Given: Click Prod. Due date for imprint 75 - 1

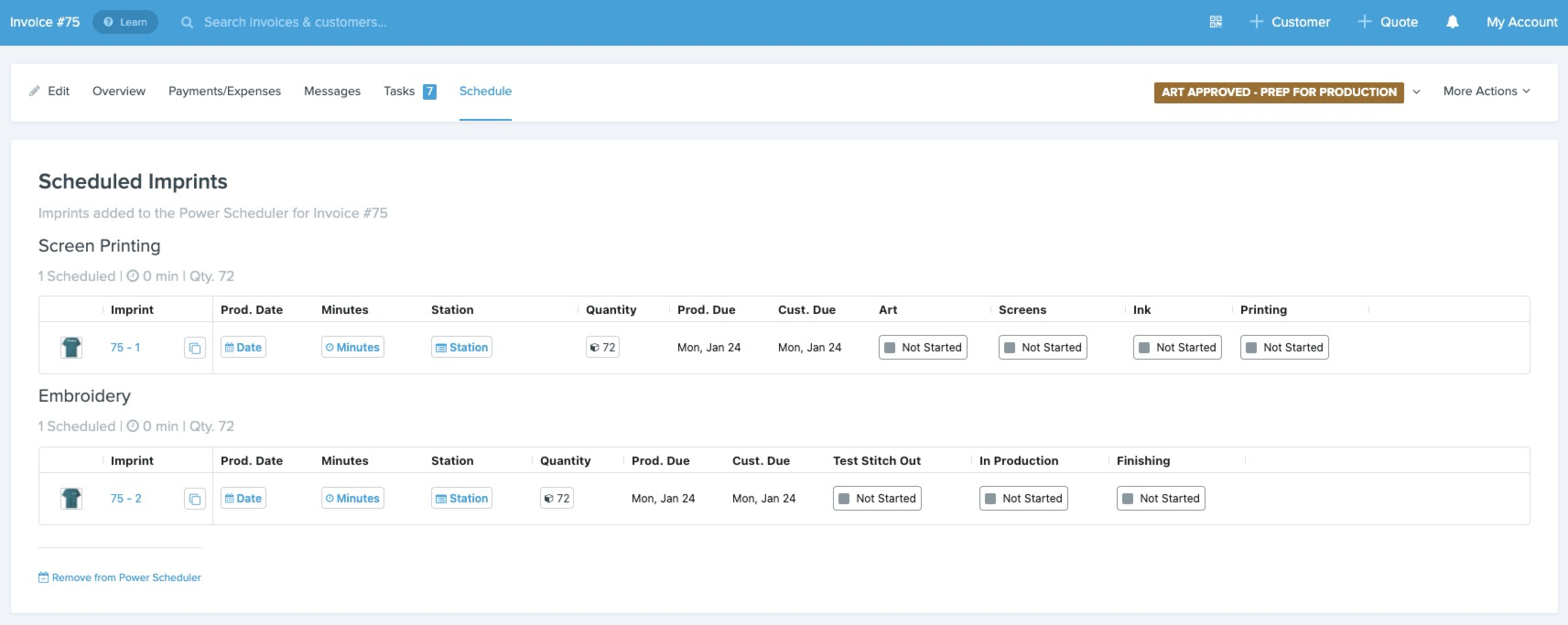Looking at the screenshot, I should 709,348.
